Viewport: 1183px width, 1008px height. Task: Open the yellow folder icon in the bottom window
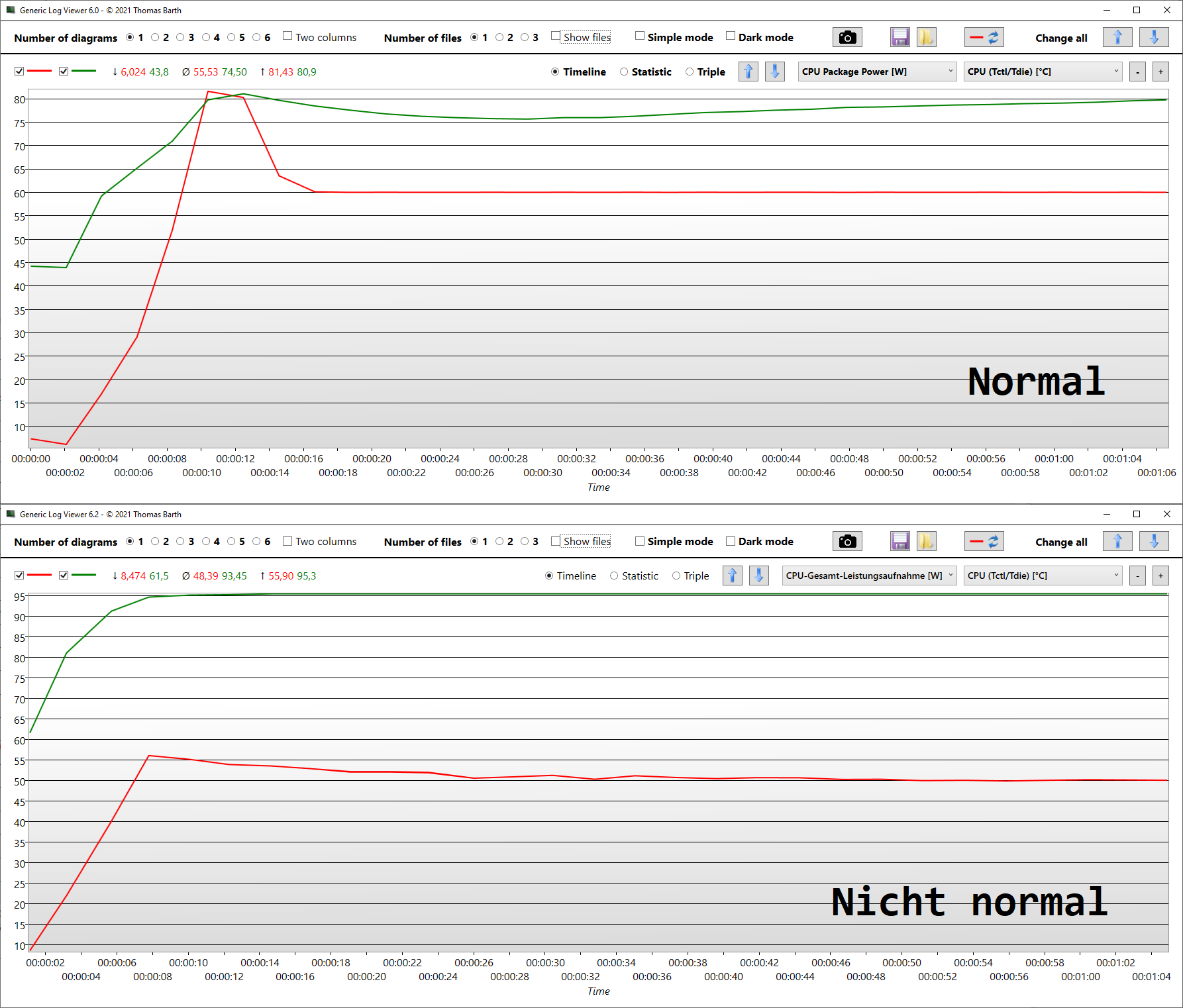pyautogui.click(x=926, y=542)
